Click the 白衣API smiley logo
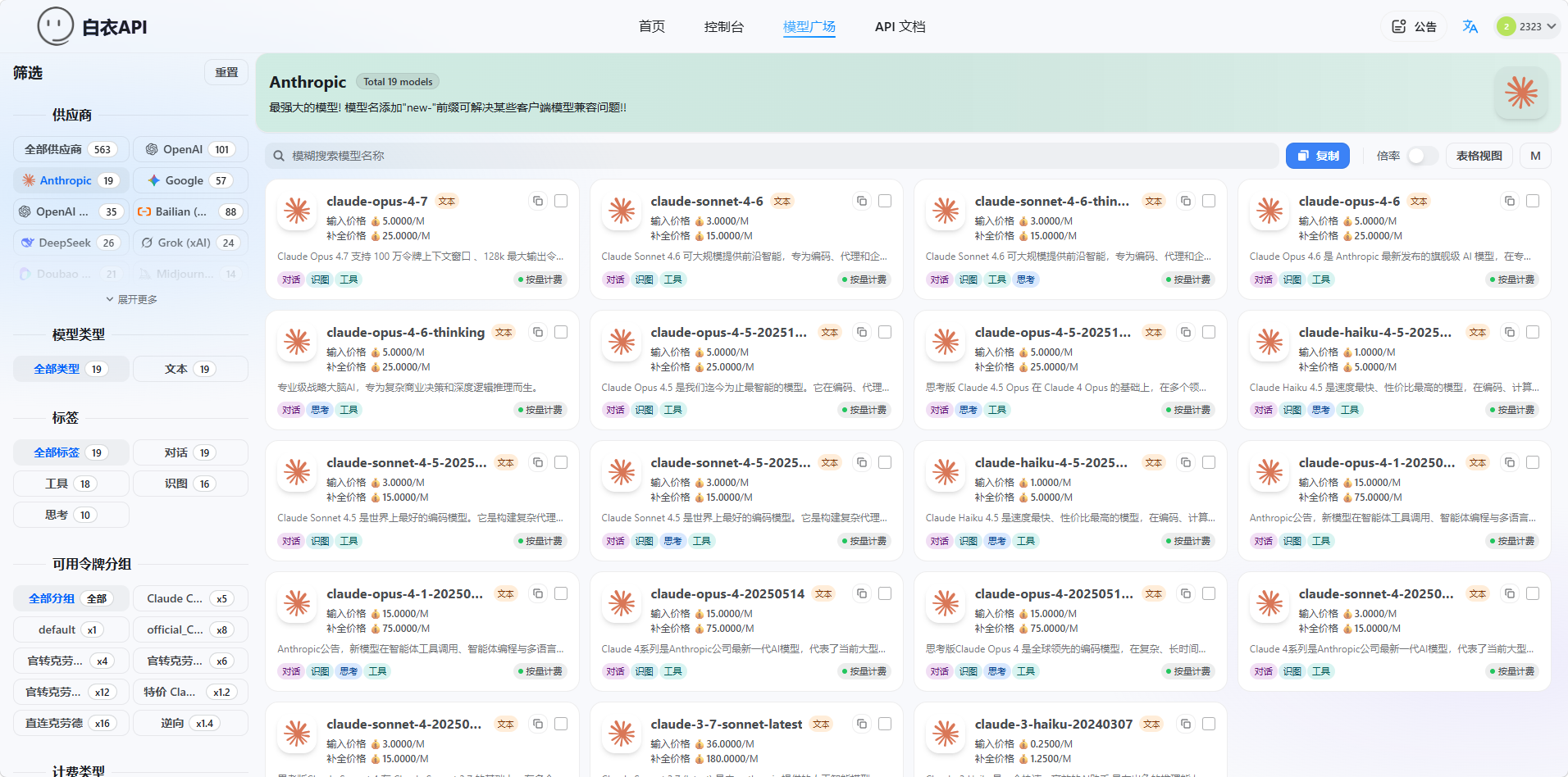 click(x=56, y=26)
